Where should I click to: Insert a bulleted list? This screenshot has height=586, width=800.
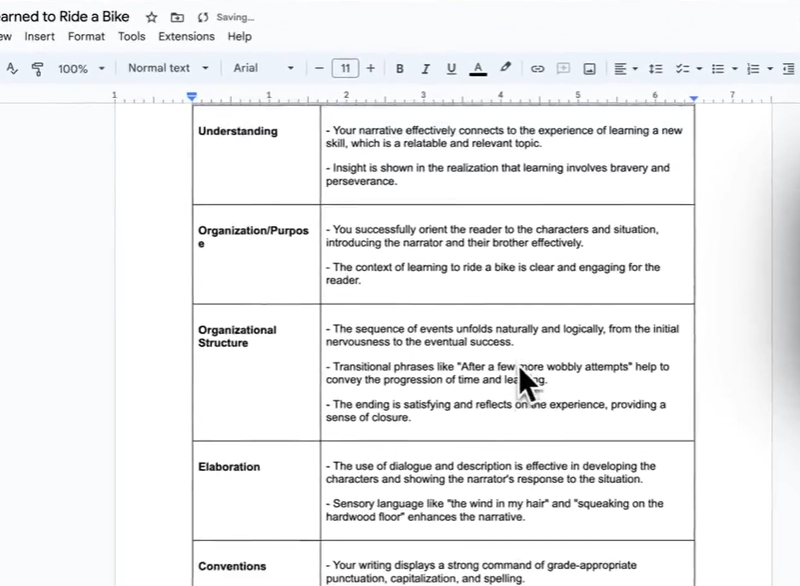[718, 69]
